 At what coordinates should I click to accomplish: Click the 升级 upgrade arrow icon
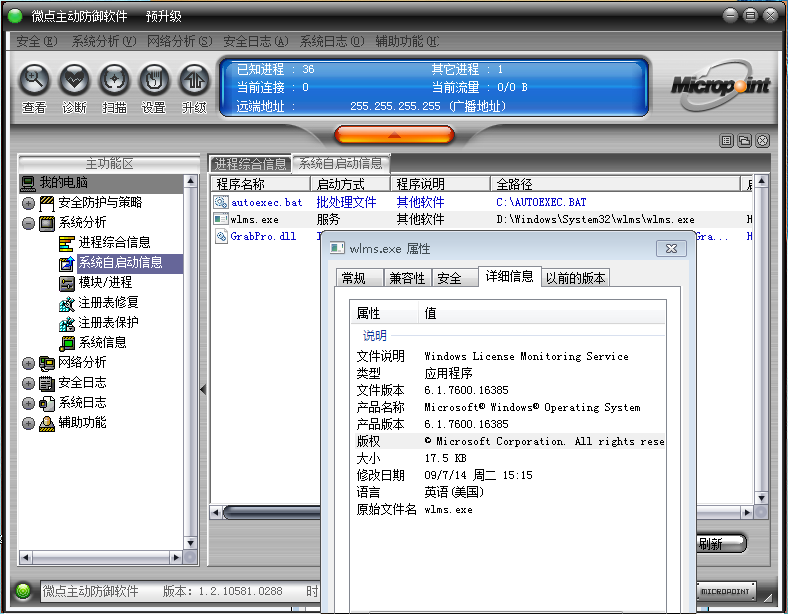point(194,80)
